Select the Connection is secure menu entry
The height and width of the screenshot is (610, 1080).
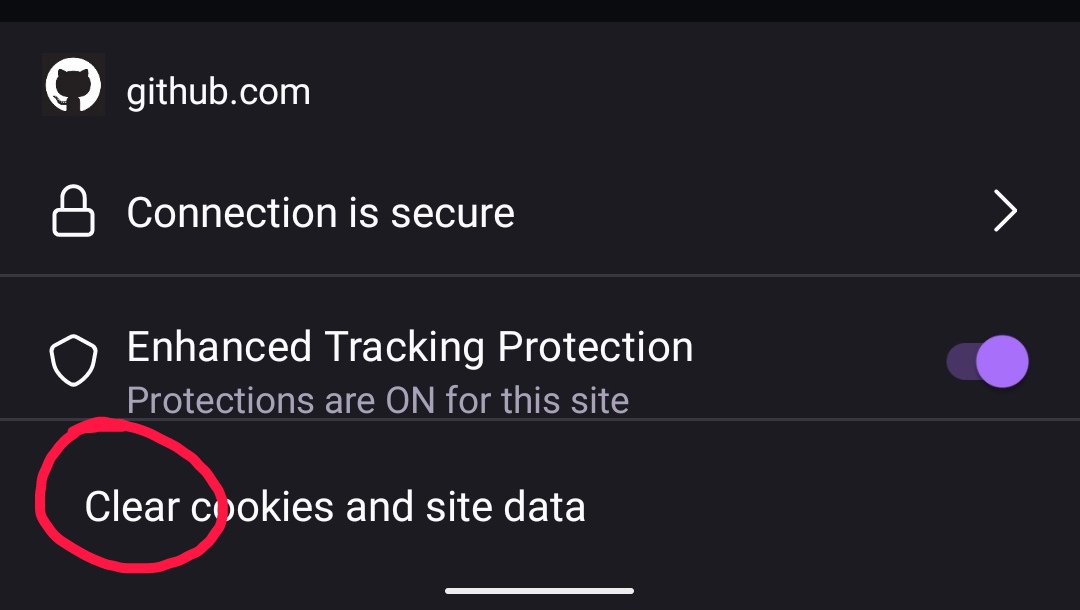[320, 211]
